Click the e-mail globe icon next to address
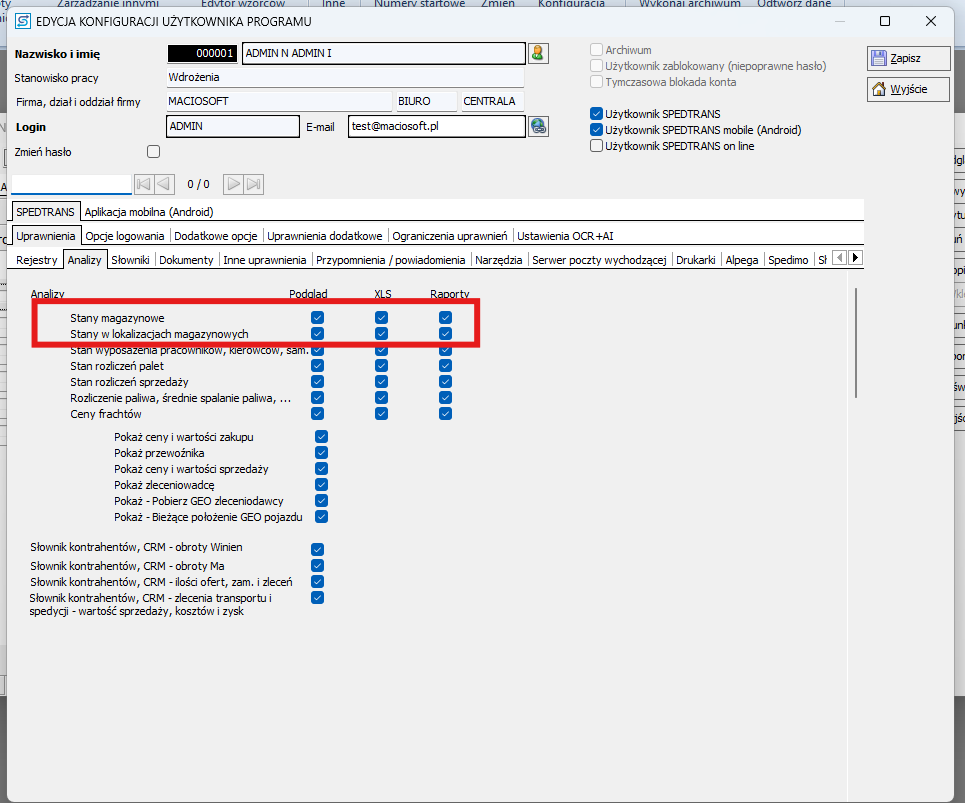Screen dimensions: 965x803 point(538,126)
